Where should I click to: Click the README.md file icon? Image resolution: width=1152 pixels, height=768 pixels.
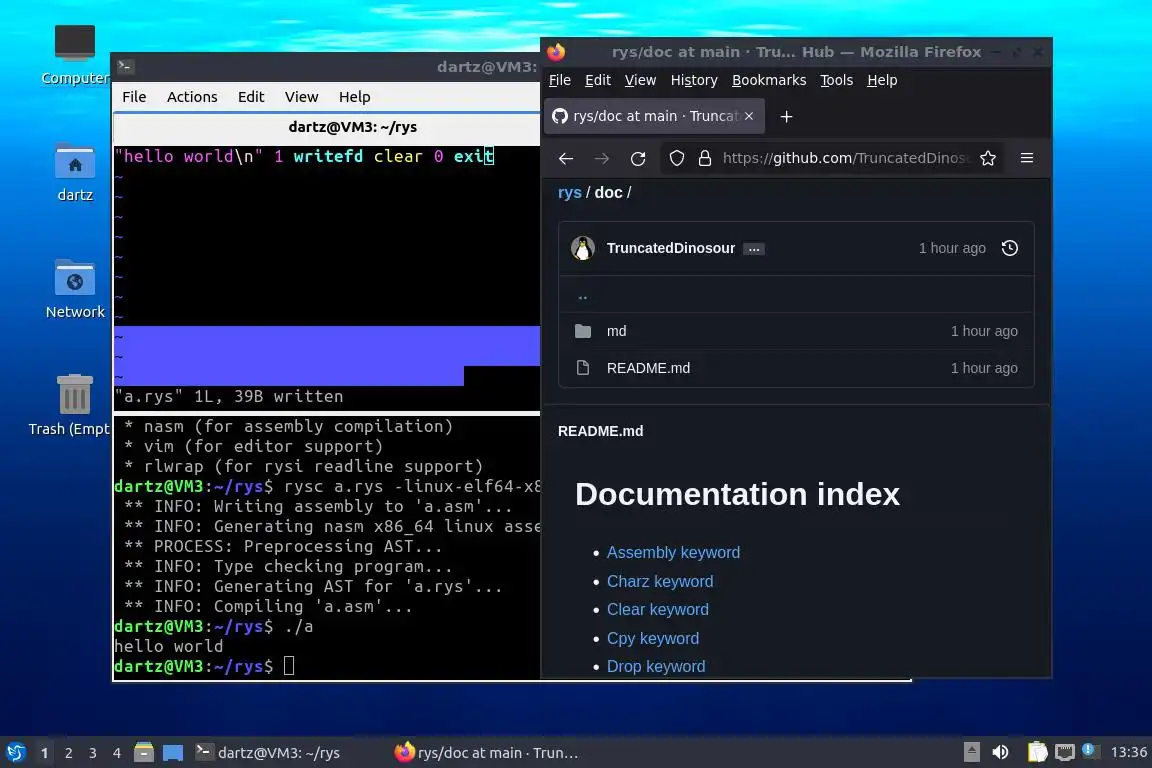(x=583, y=368)
